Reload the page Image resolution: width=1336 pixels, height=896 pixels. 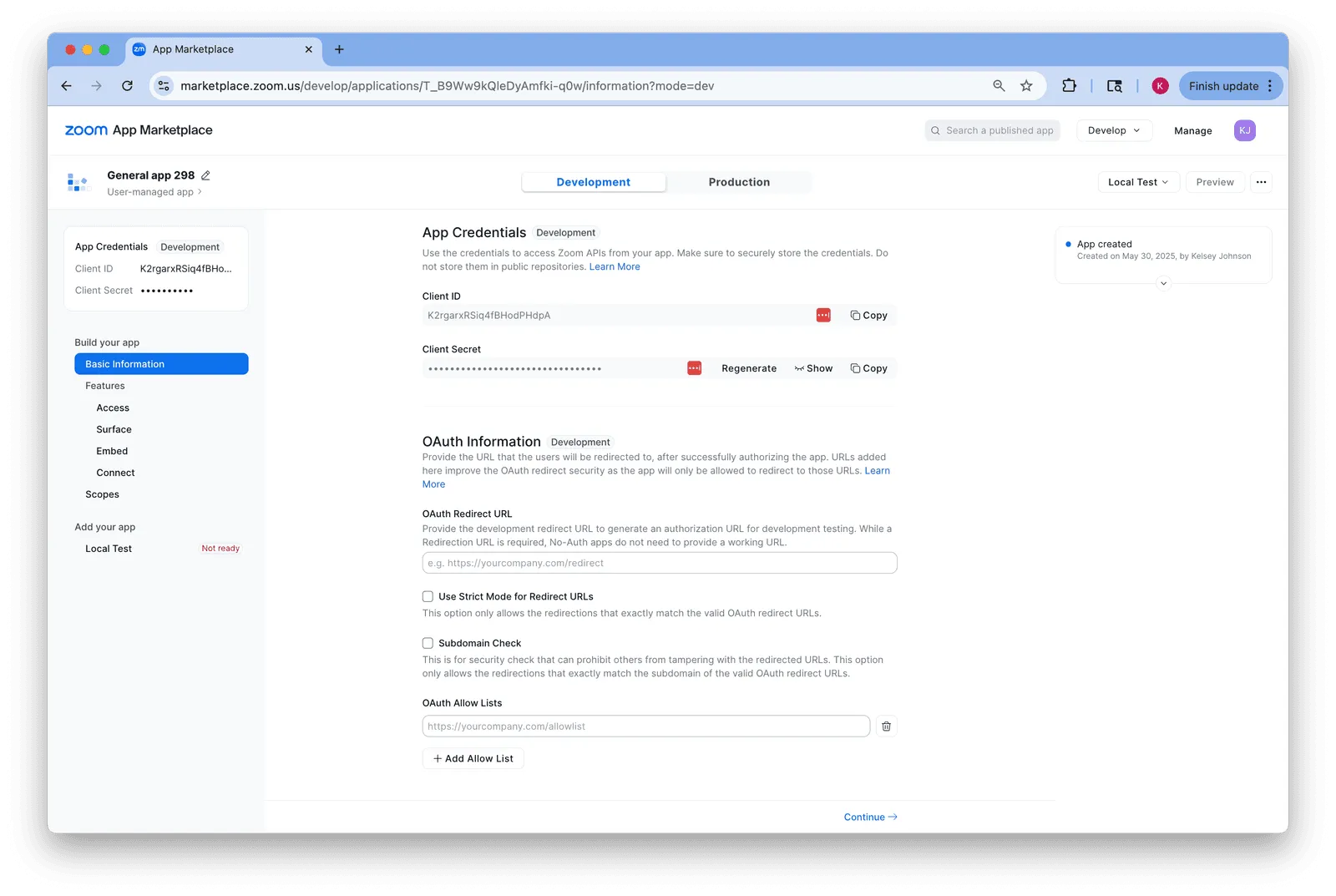pyautogui.click(x=127, y=86)
